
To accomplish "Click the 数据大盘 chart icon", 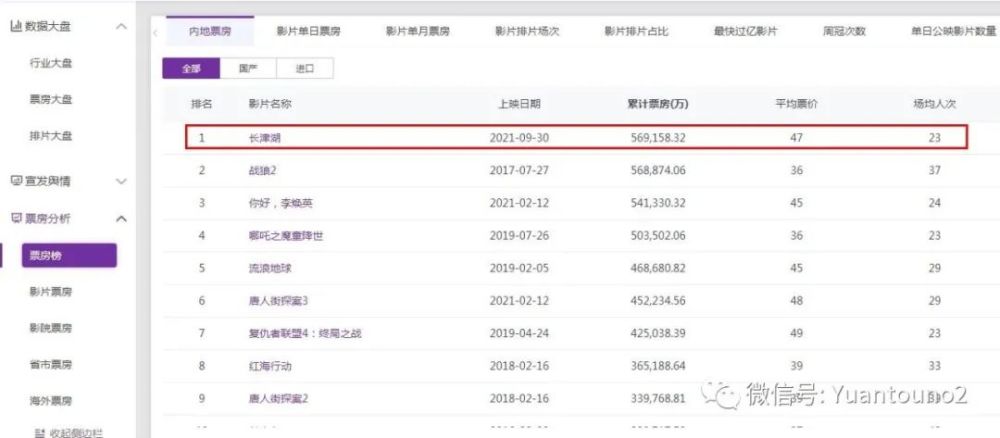I will [x=16, y=27].
